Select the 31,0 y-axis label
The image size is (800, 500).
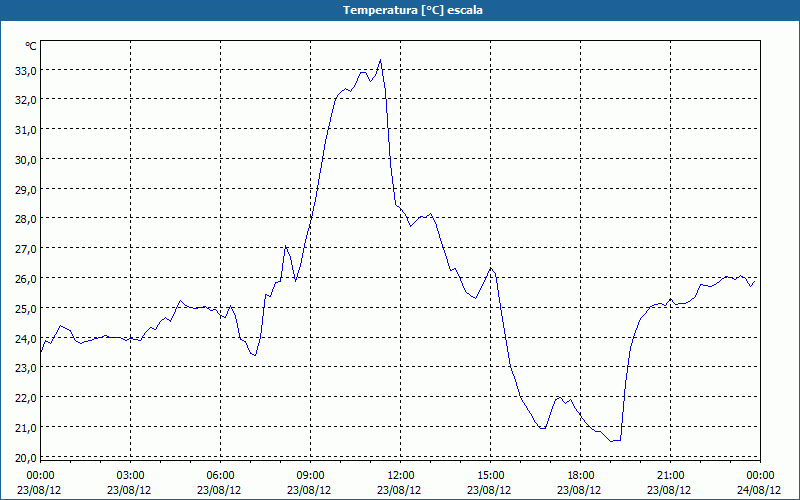click(x=26, y=130)
